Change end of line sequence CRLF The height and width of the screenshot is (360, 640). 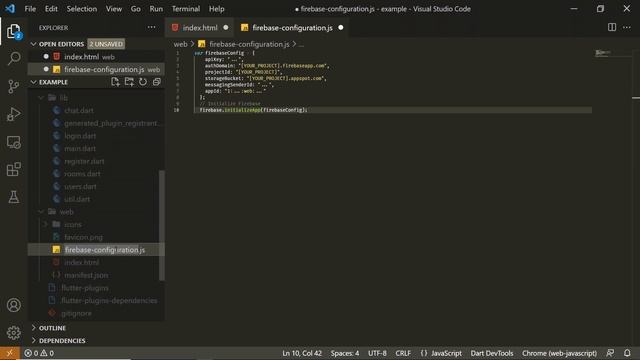[403, 353]
